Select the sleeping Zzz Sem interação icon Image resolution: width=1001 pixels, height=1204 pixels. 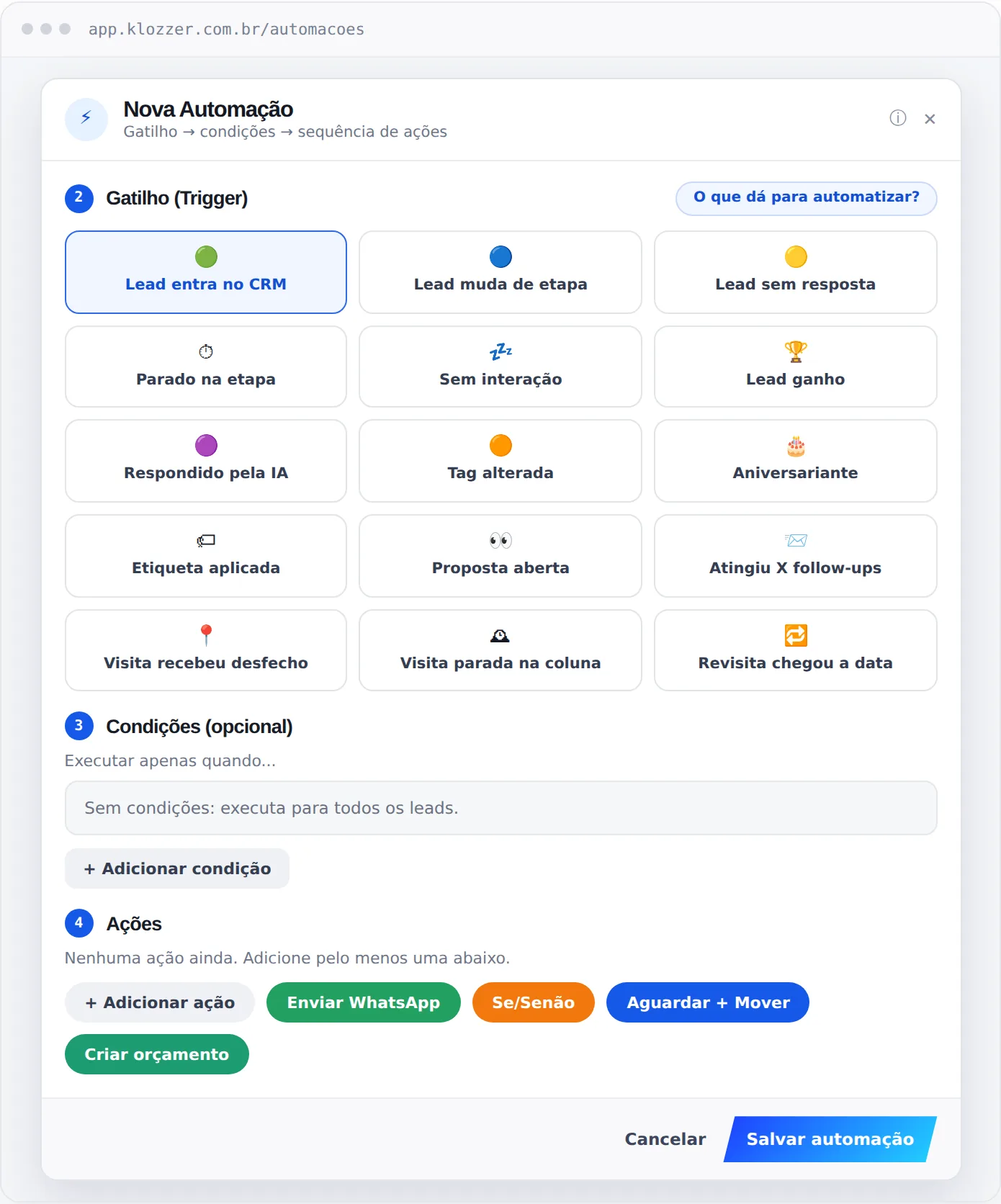coord(500,351)
